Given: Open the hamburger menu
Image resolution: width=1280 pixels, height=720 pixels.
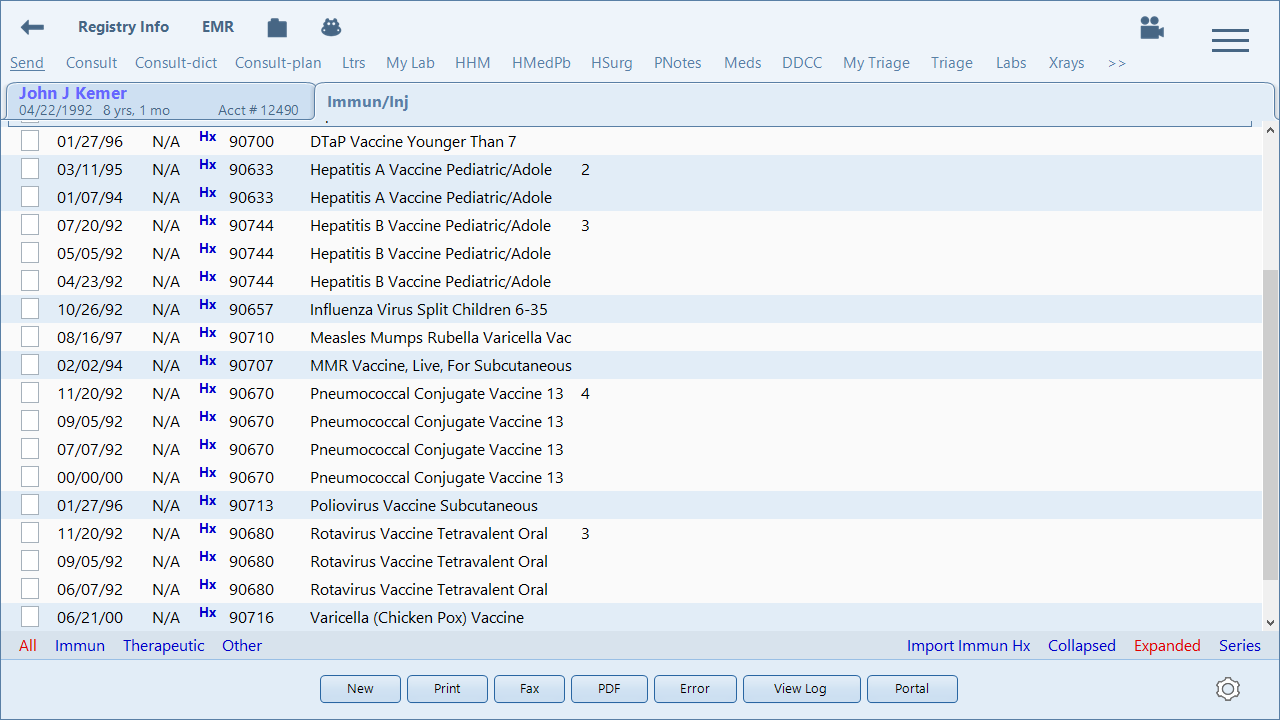Looking at the screenshot, I should click(1230, 40).
